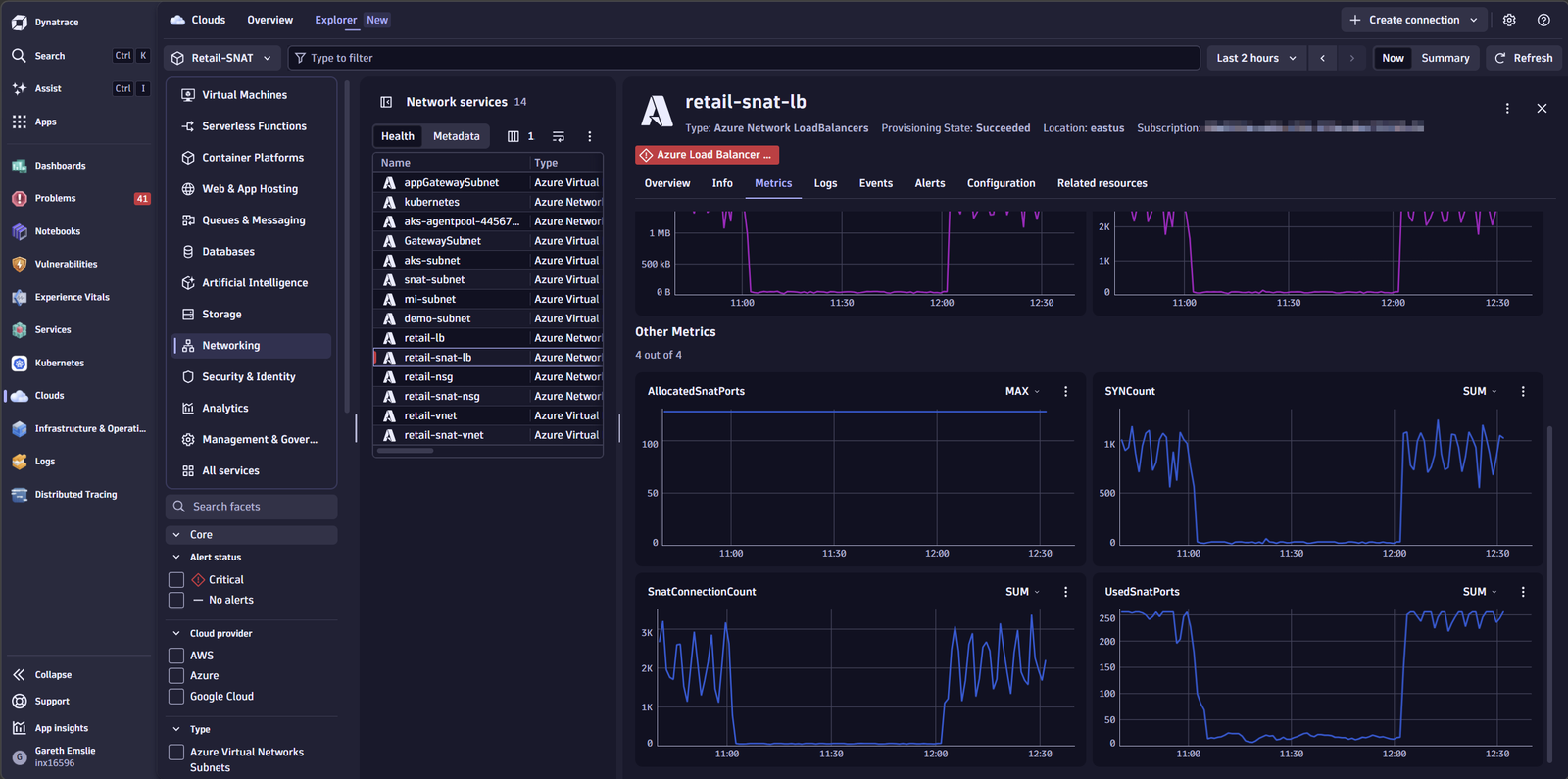Collapse the Cloud provider facet
The image size is (1568, 779).
point(176,634)
